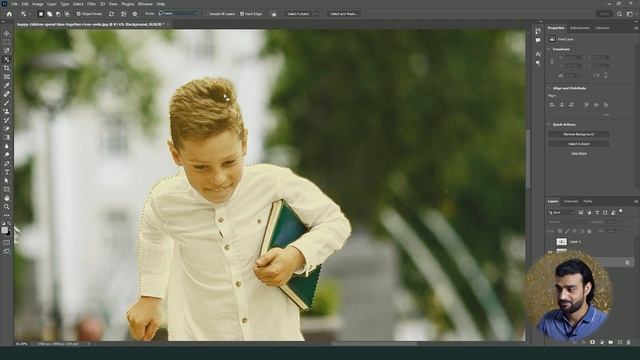Select the Pen tool
640x360 pixels.
pyautogui.click(x=7, y=163)
